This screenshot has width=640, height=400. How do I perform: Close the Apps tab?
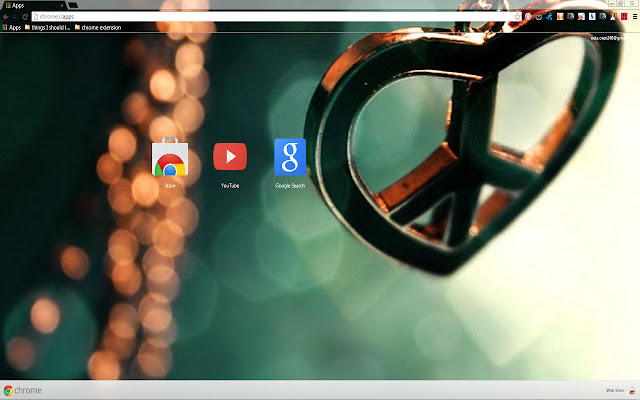(x=62, y=6)
